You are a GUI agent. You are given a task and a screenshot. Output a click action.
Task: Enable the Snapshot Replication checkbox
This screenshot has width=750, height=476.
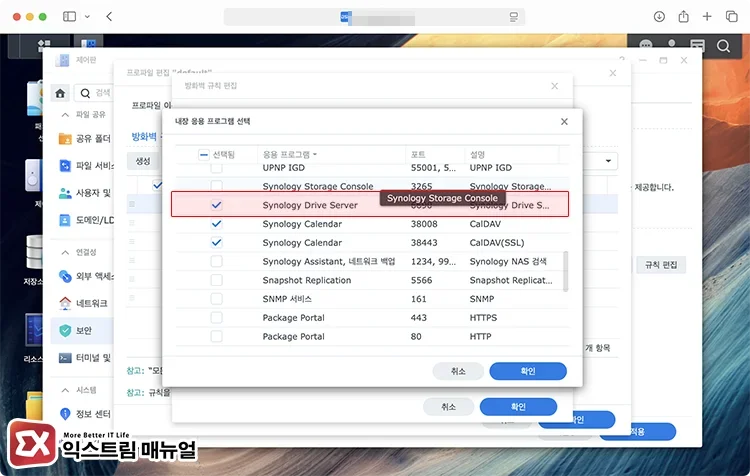click(217, 281)
